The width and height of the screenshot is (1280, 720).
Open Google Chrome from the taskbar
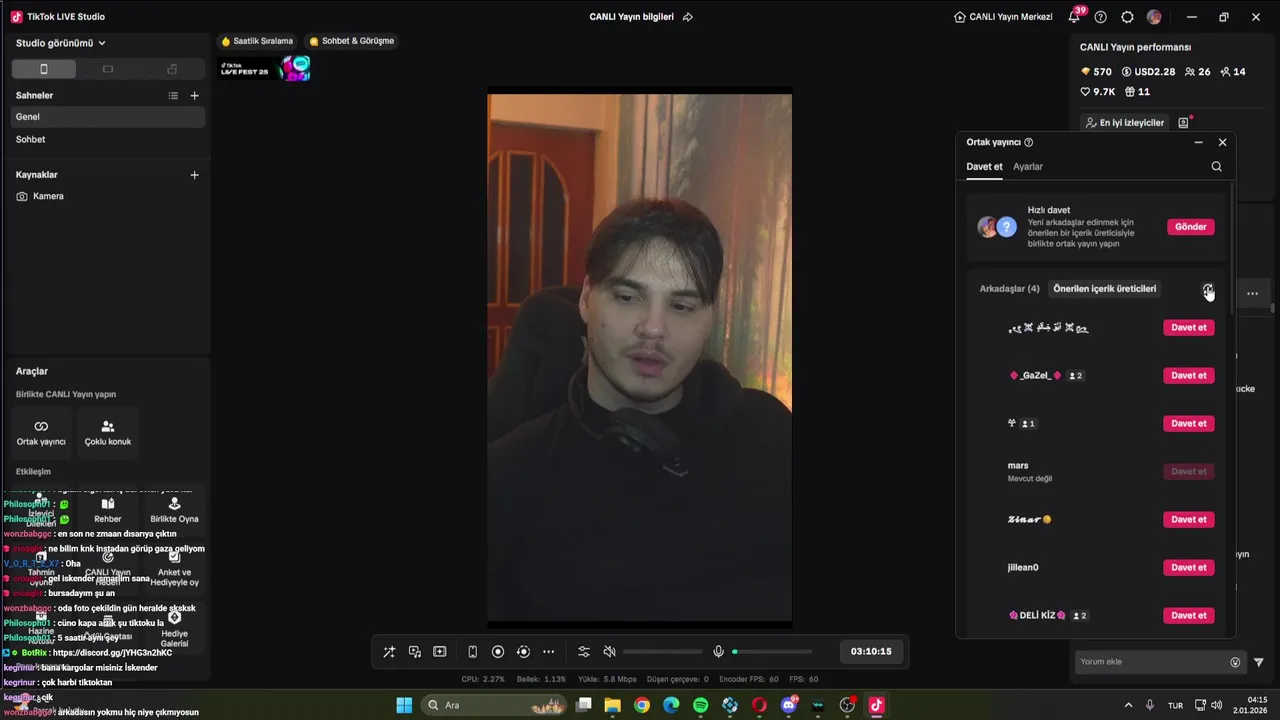tap(642, 705)
